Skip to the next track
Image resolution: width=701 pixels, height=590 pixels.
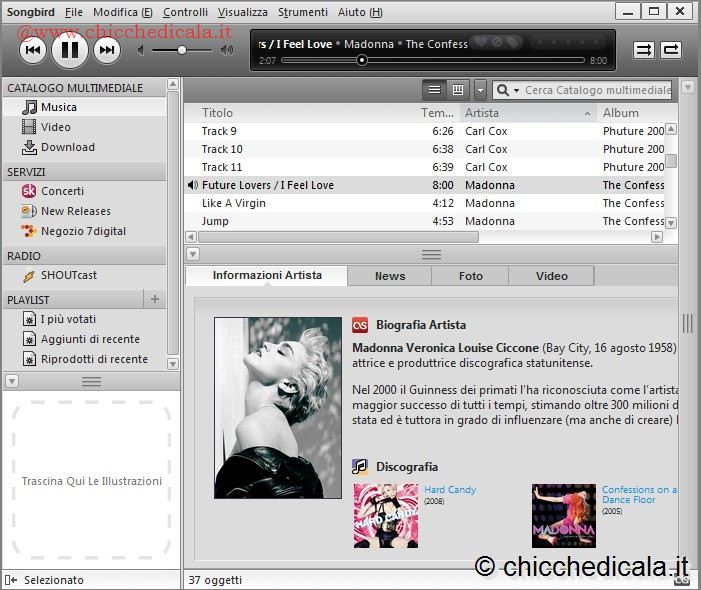[106, 49]
